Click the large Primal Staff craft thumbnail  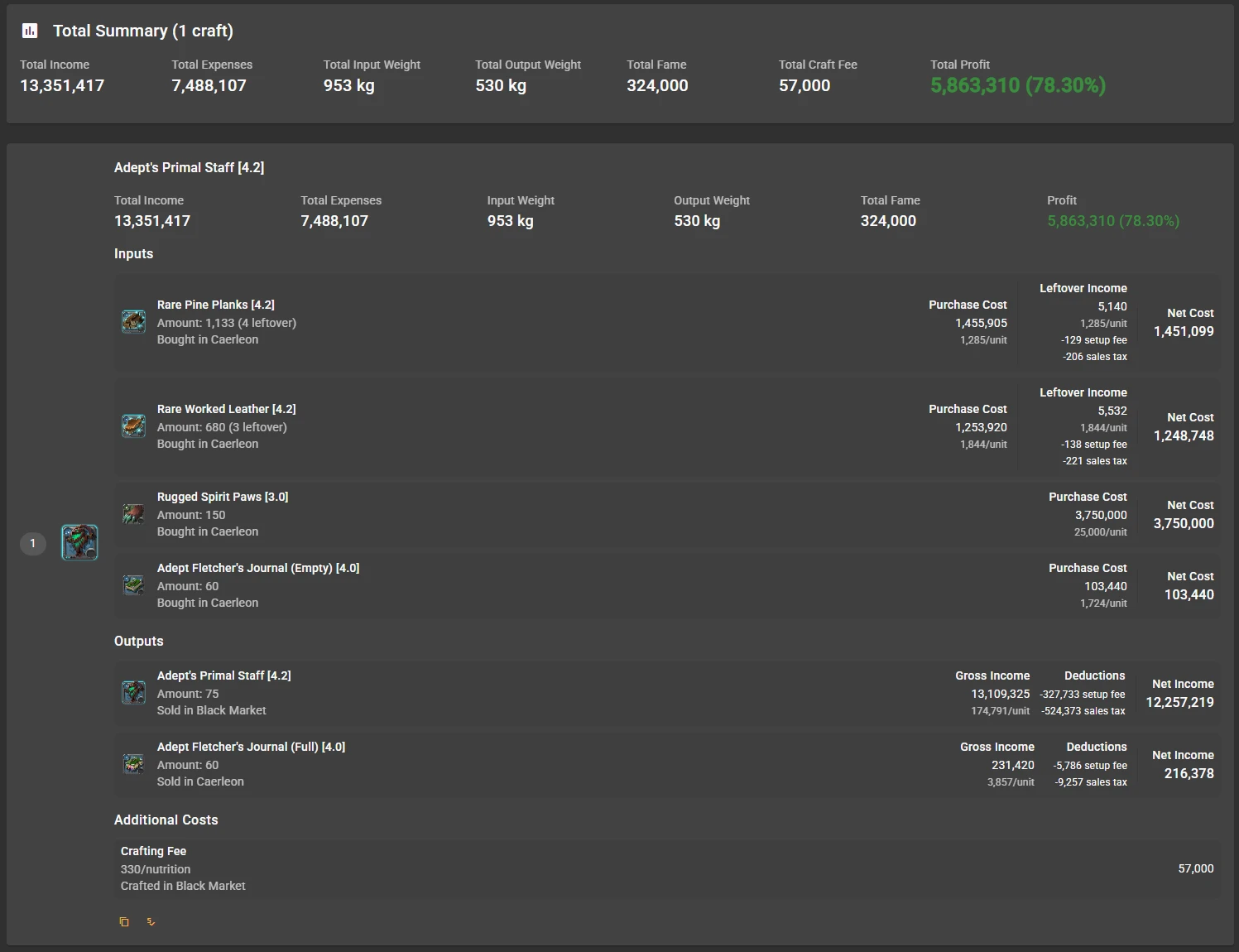click(x=79, y=542)
